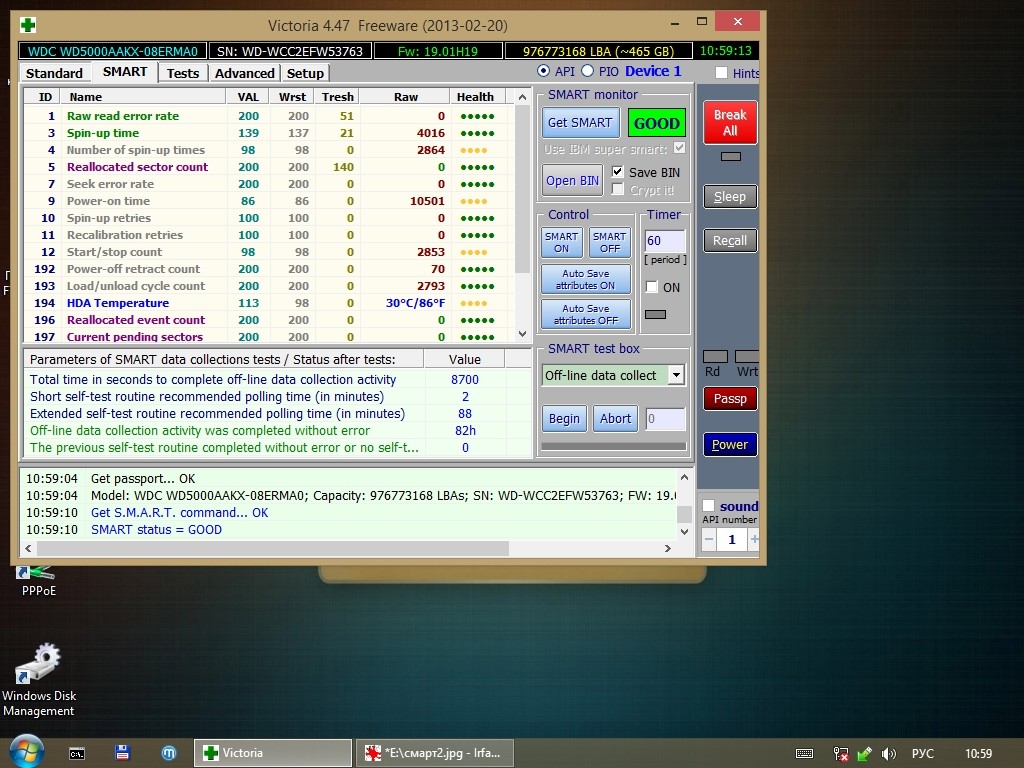Click the blue Power button
Viewport: 1024px width, 768px height.
(730, 445)
